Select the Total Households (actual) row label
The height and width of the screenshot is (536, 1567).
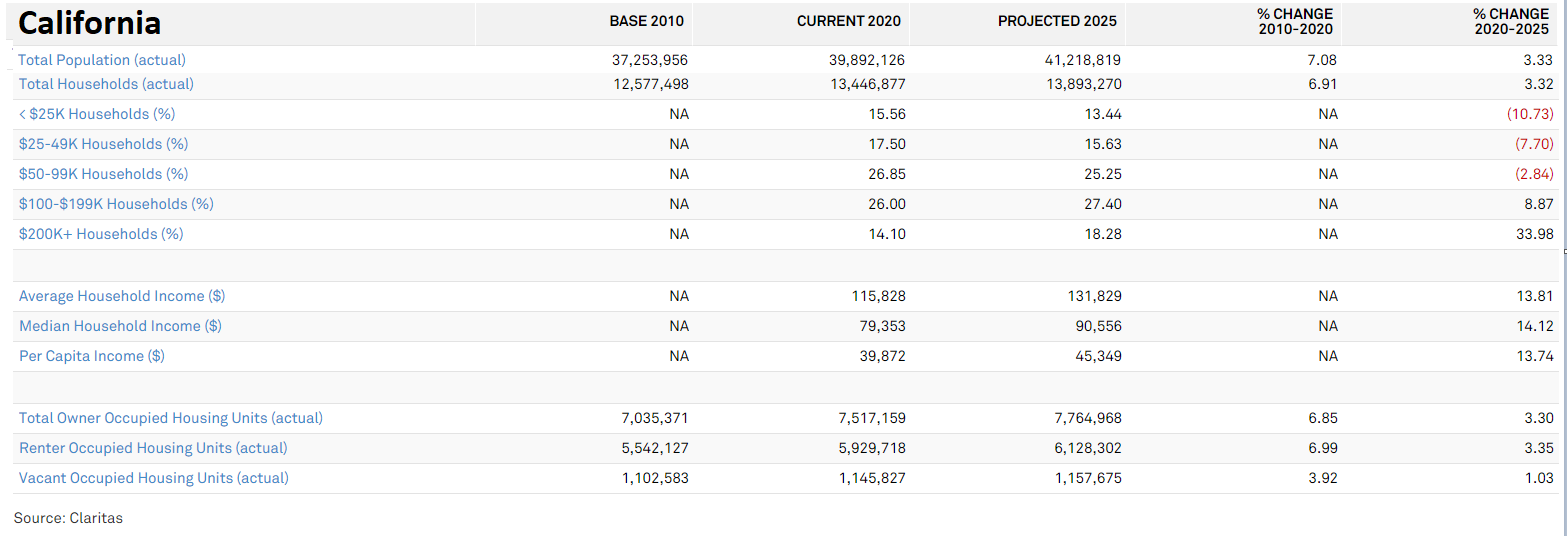(x=106, y=84)
